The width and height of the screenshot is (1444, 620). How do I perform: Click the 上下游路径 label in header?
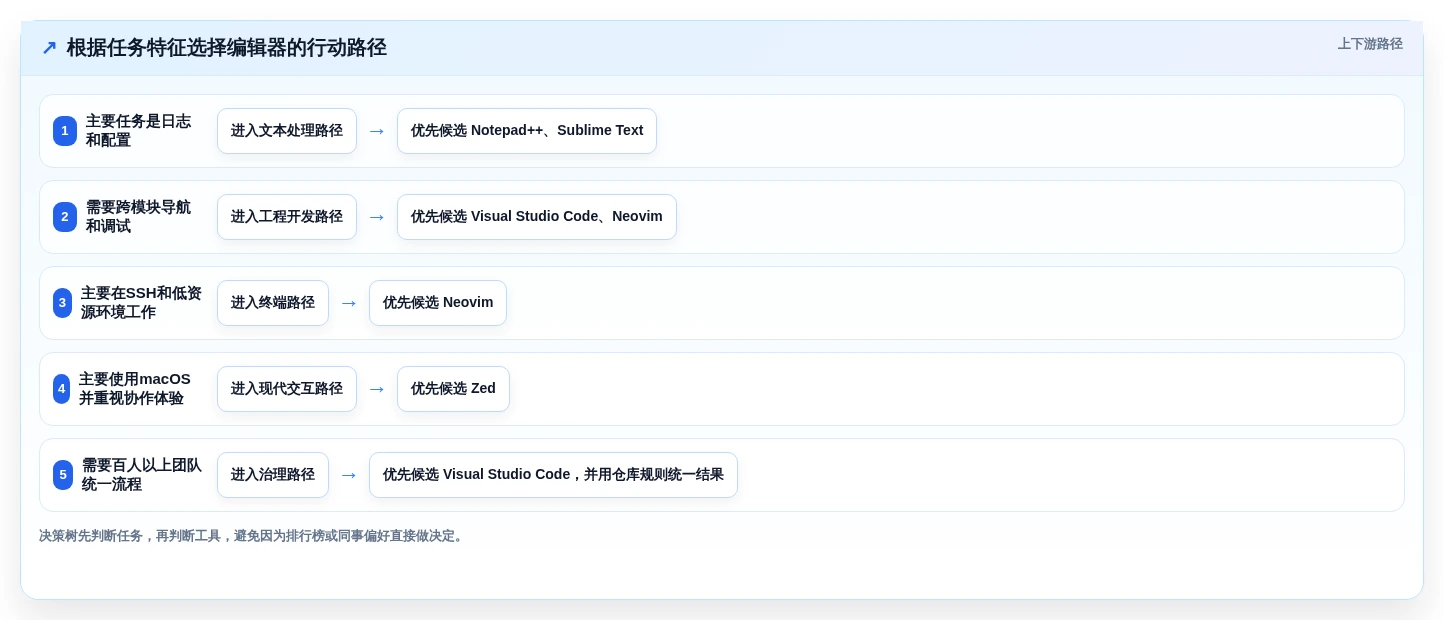[1370, 44]
